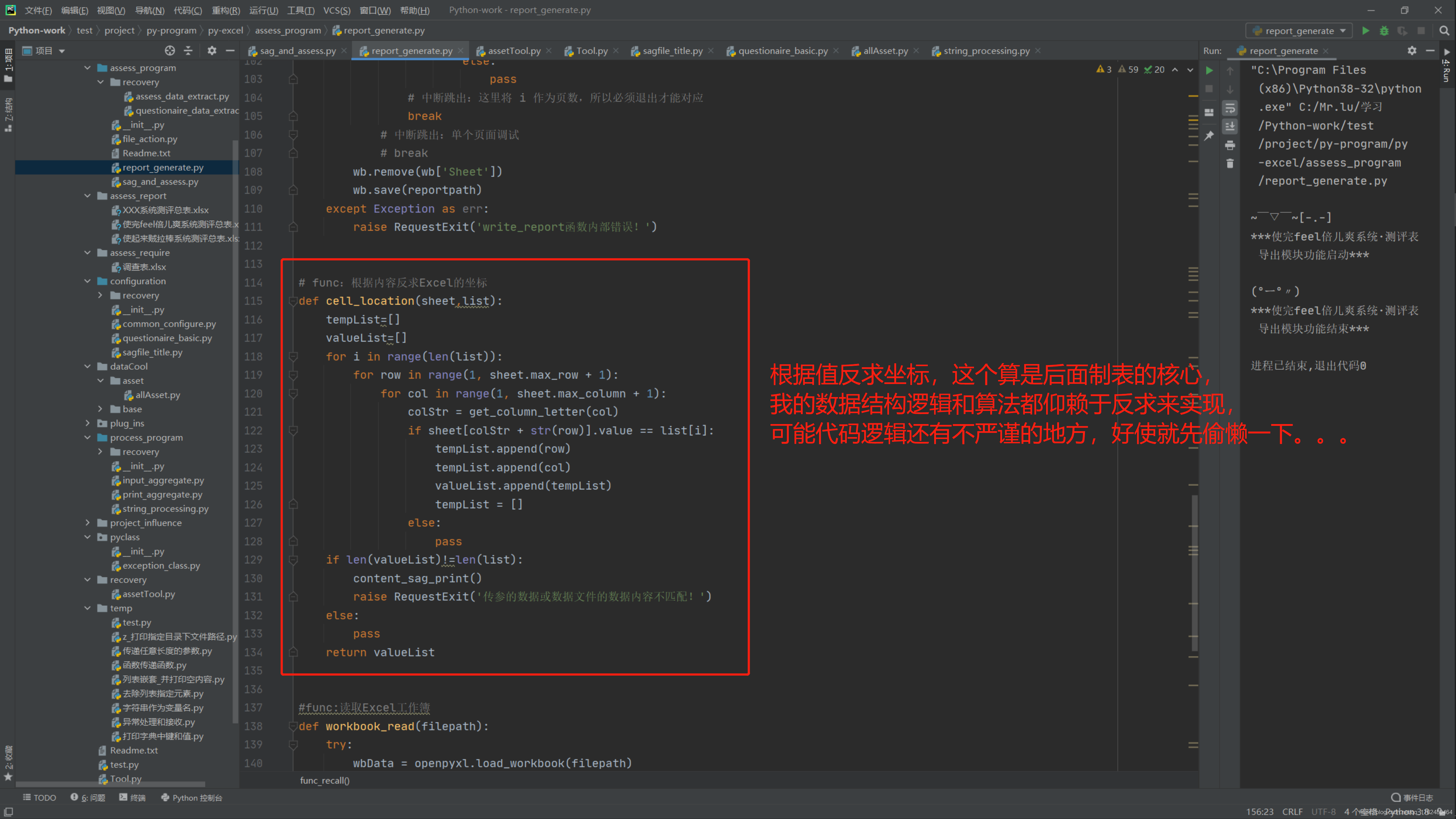The width and height of the screenshot is (1456, 819).
Task: Open the TODO tool window
Action: tap(39, 798)
